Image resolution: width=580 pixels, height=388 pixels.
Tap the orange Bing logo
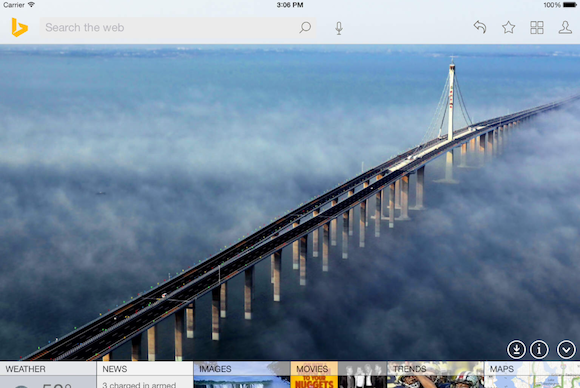coord(20,27)
